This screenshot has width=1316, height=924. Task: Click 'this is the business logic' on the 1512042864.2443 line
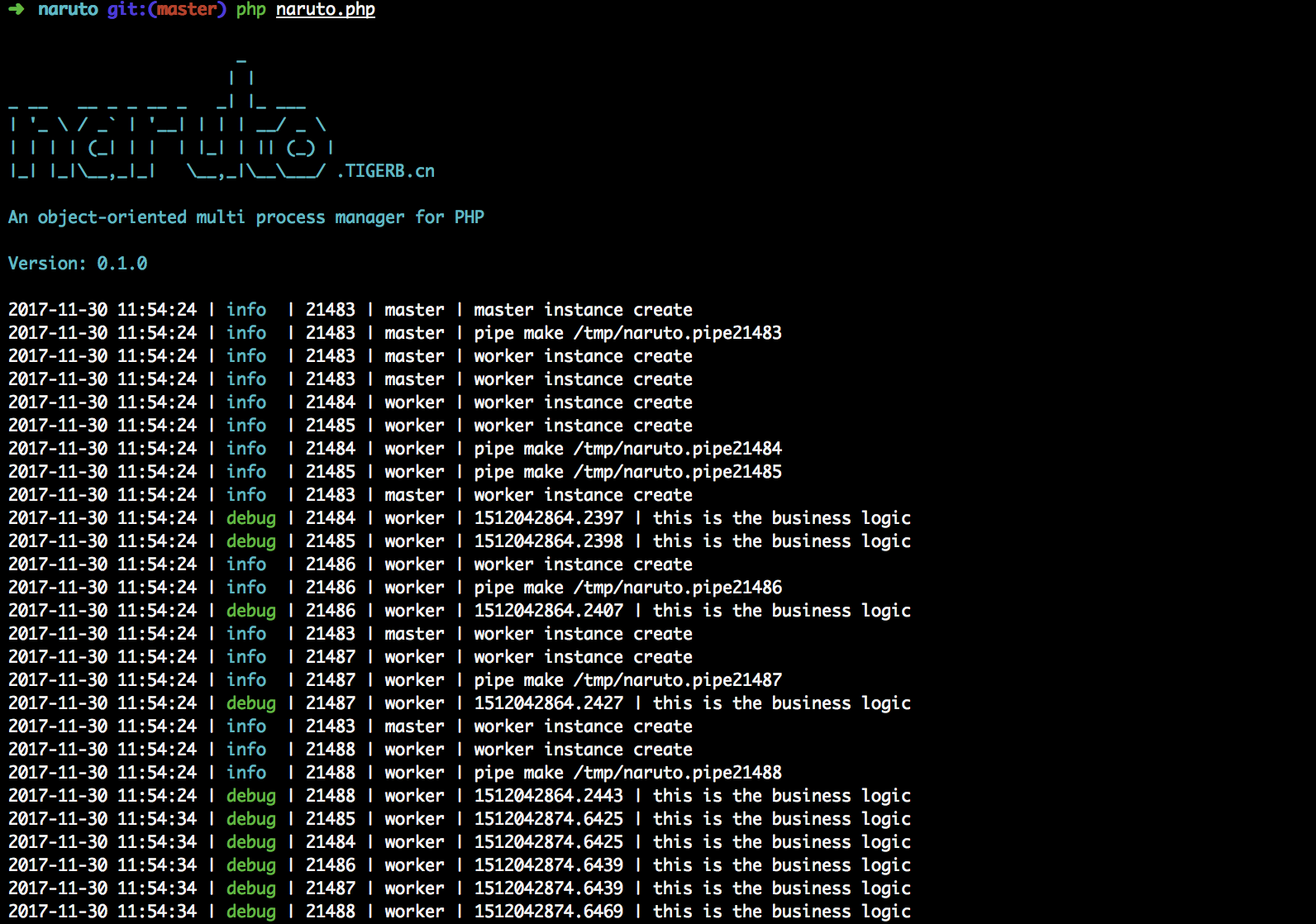click(782, 796)
